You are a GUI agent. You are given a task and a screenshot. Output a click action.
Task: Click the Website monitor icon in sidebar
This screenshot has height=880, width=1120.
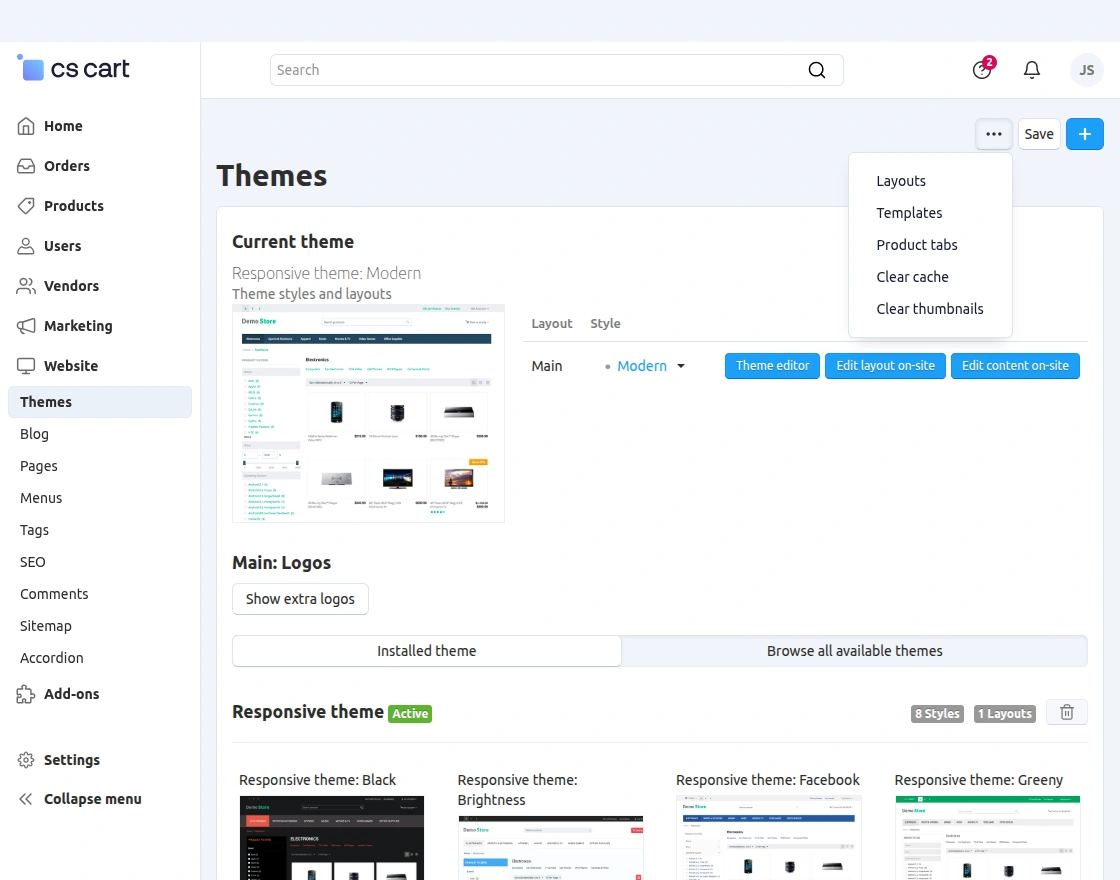click(x=26, y=366)
